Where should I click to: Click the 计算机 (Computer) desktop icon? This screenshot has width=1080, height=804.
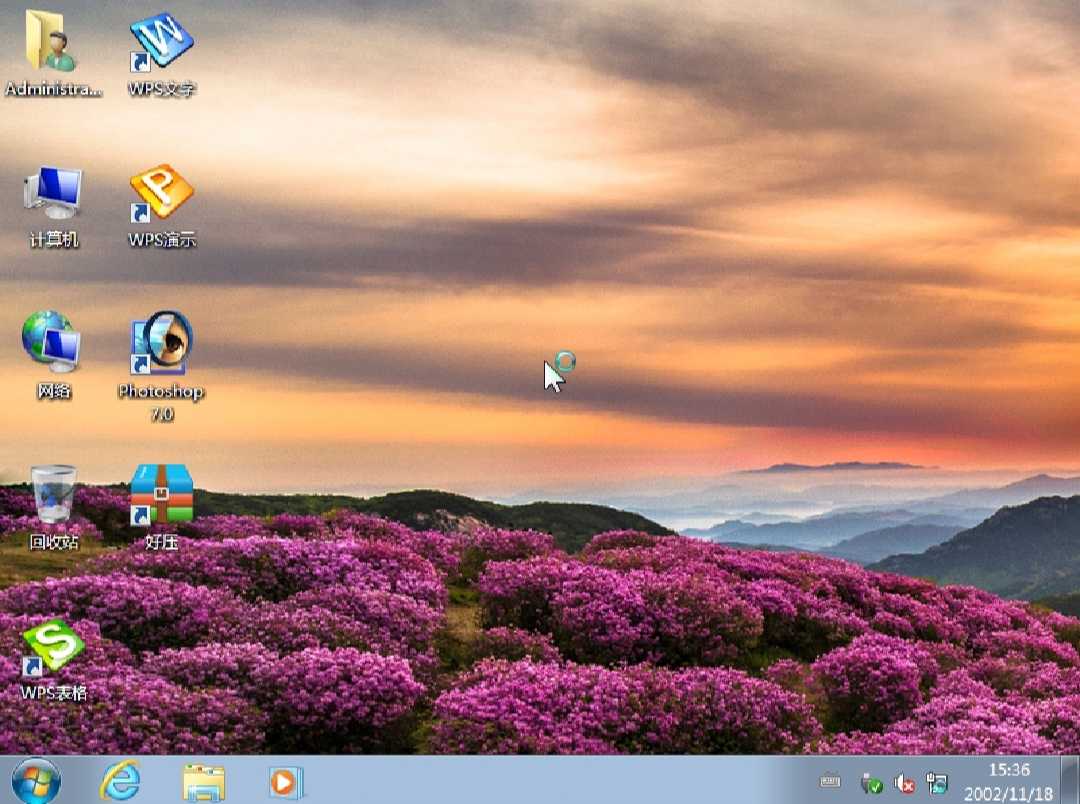click(x=53, y=195)
